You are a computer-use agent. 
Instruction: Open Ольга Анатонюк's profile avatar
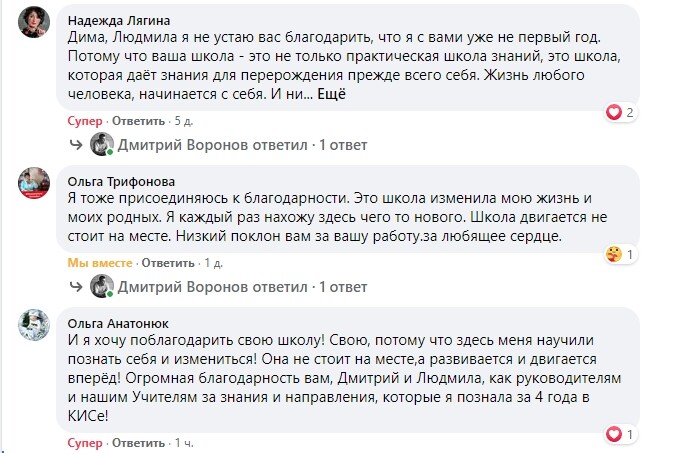(x=35, y=326)
